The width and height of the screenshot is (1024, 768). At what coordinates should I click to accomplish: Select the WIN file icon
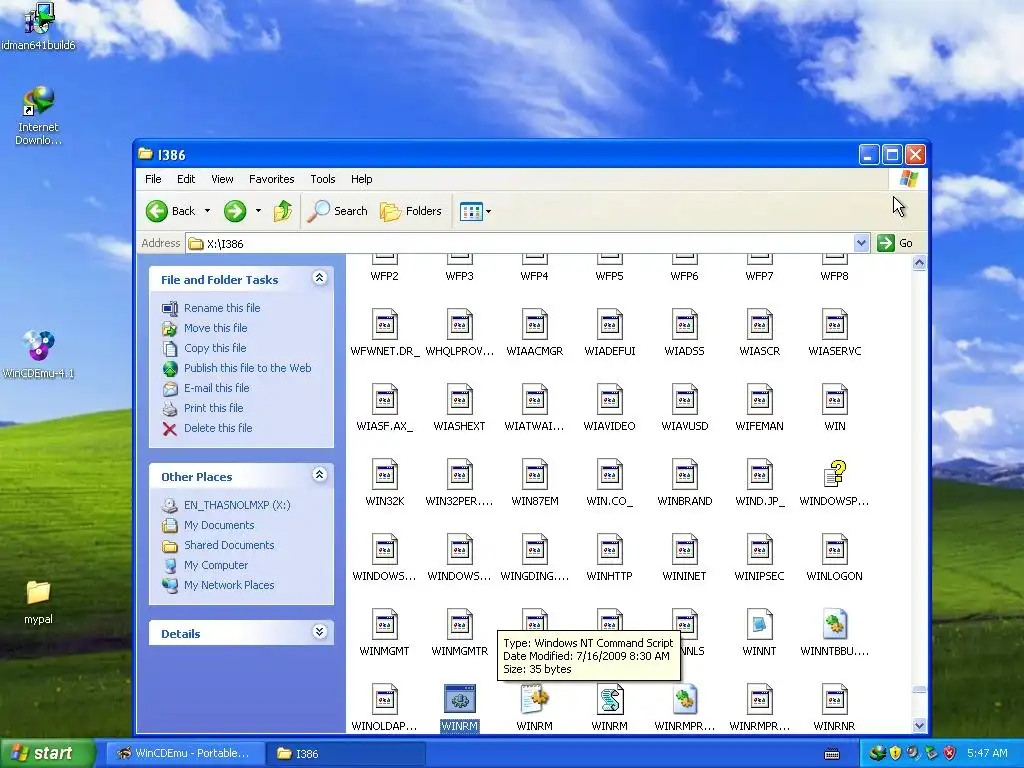pyautogui.click(x=835, y=400)
